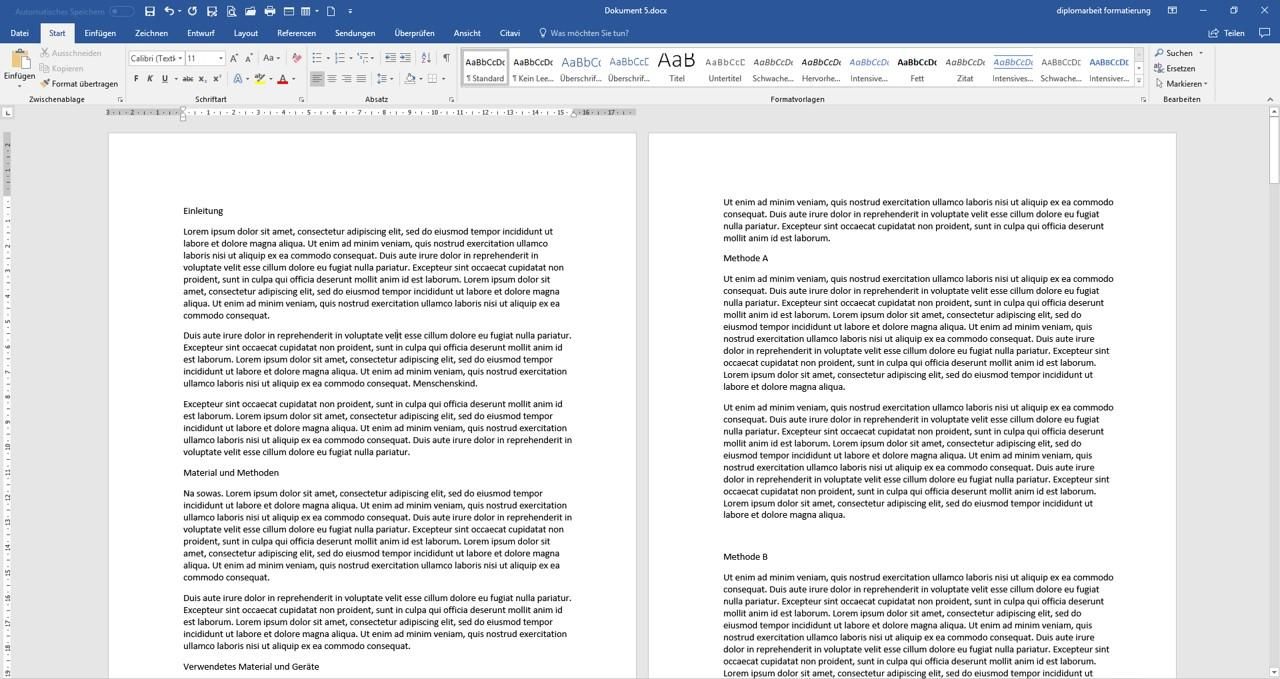Switch to the Referenzen tab
This screenshot has height=679, width=1280.
click(x=296, y=33)
